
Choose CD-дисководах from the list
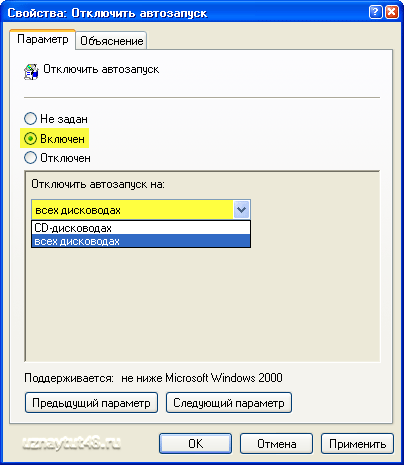click(x=141, y=228)
